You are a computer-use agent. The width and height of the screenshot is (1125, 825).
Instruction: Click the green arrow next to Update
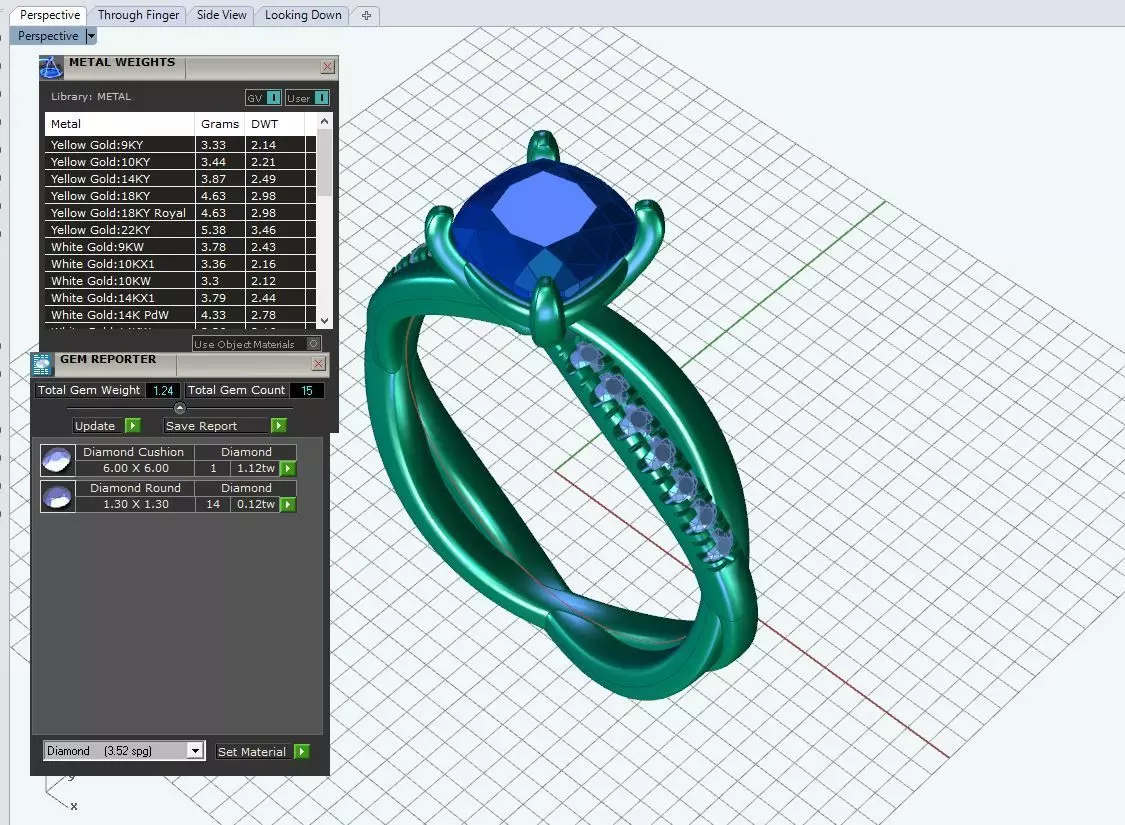point(133,425)
